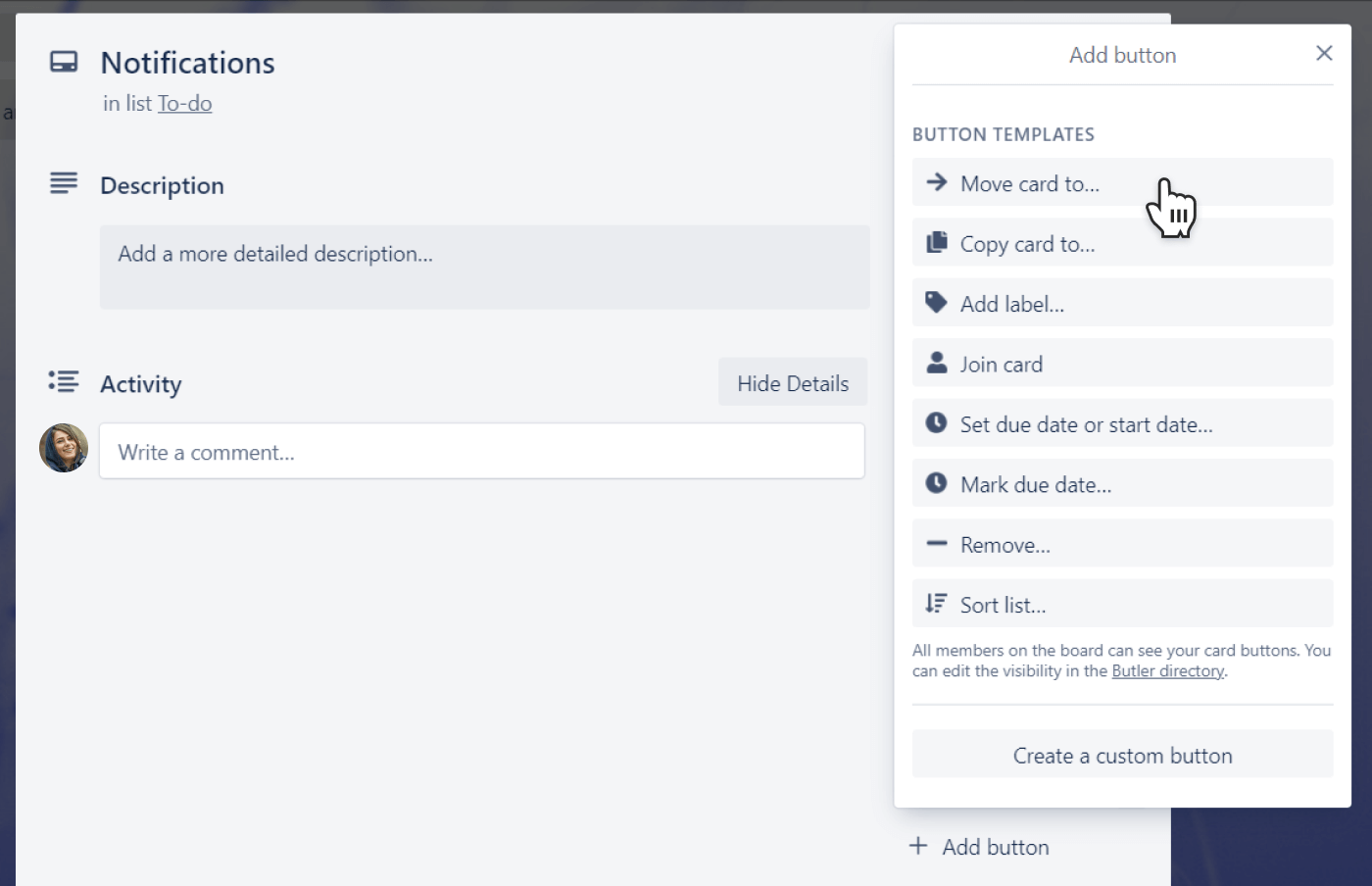The width and height of the screenshot is (1372, 886).
Task: Follow the To-do list link
Action: pyautogui.click(x=185, y=104)
